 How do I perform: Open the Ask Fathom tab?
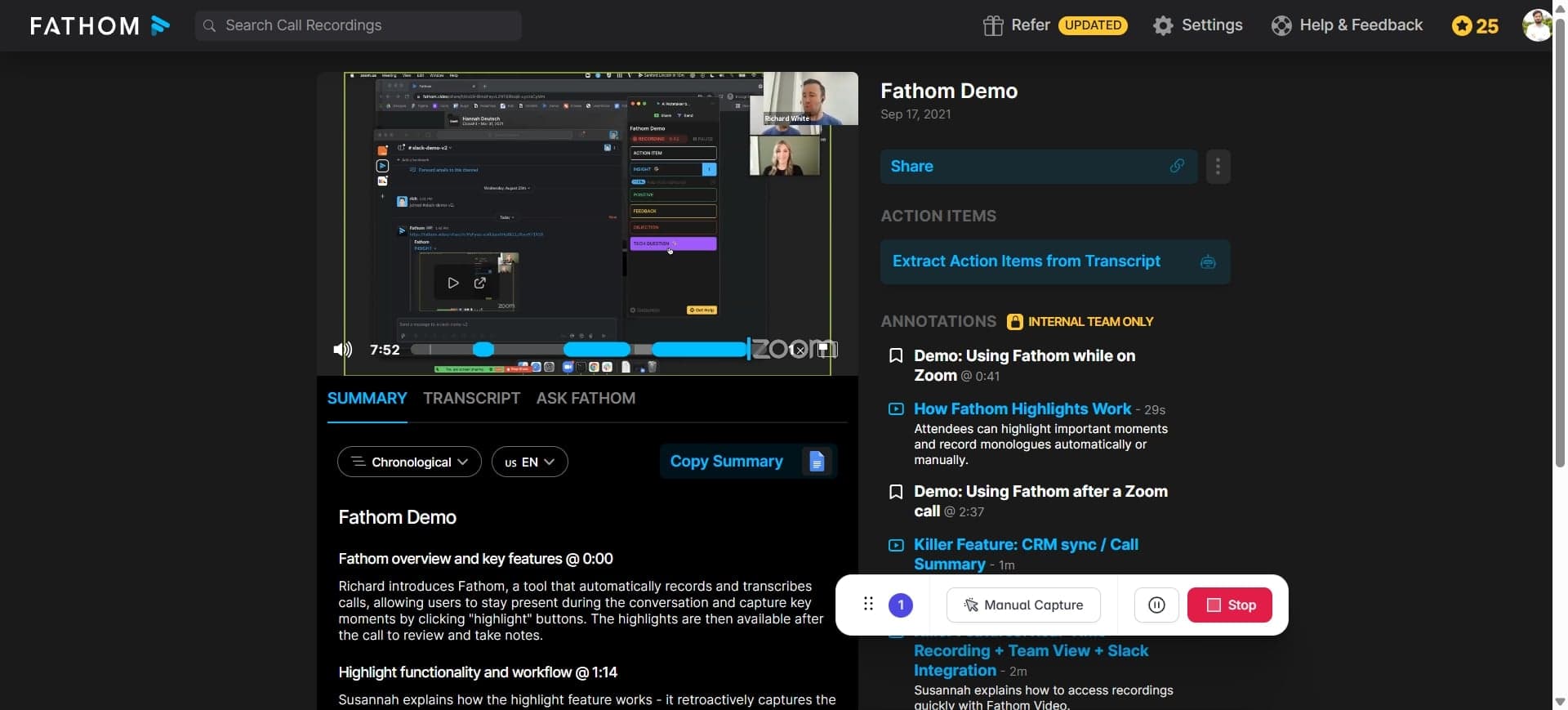coord(586,399)
